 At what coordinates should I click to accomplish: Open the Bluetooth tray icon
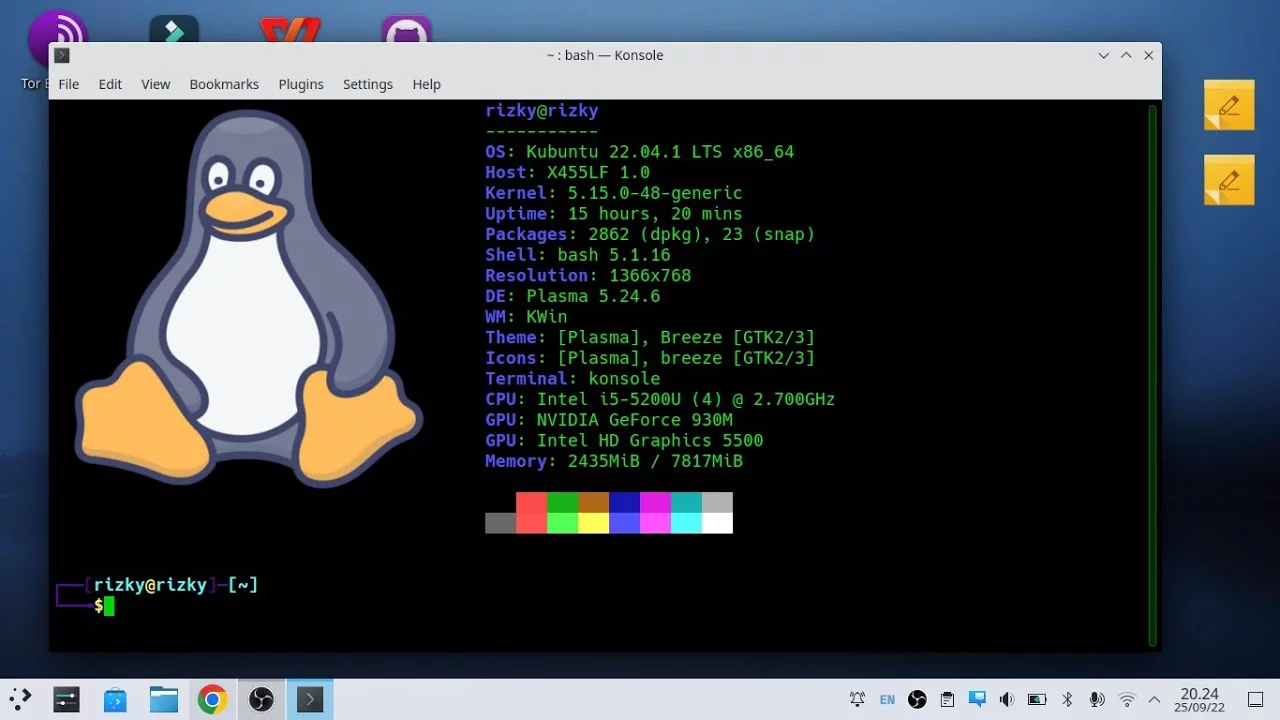point(1067,700)
